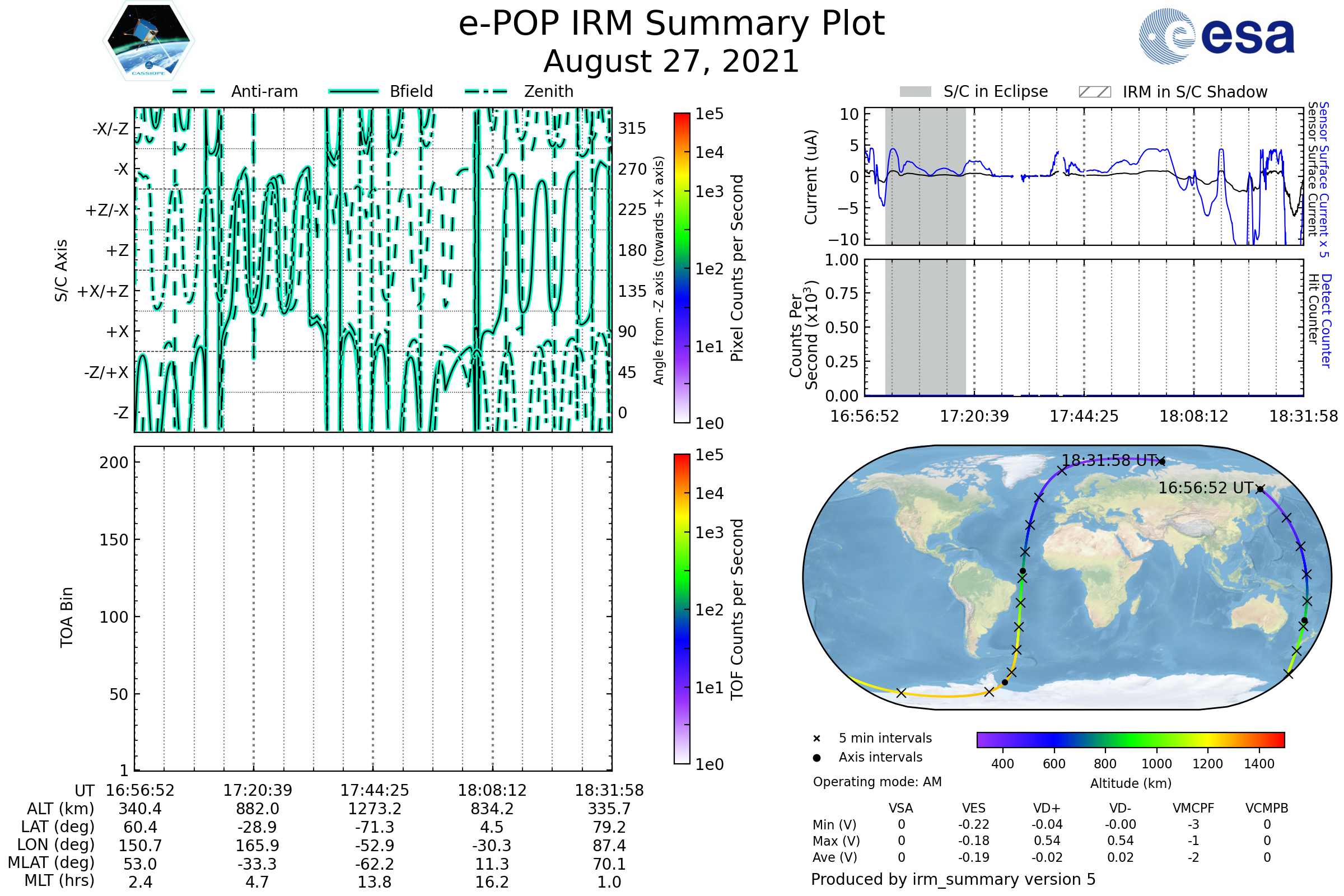Click the Axis intervals dot marker
This screenshot has height=896, width=1344.
tap(816, 758)
